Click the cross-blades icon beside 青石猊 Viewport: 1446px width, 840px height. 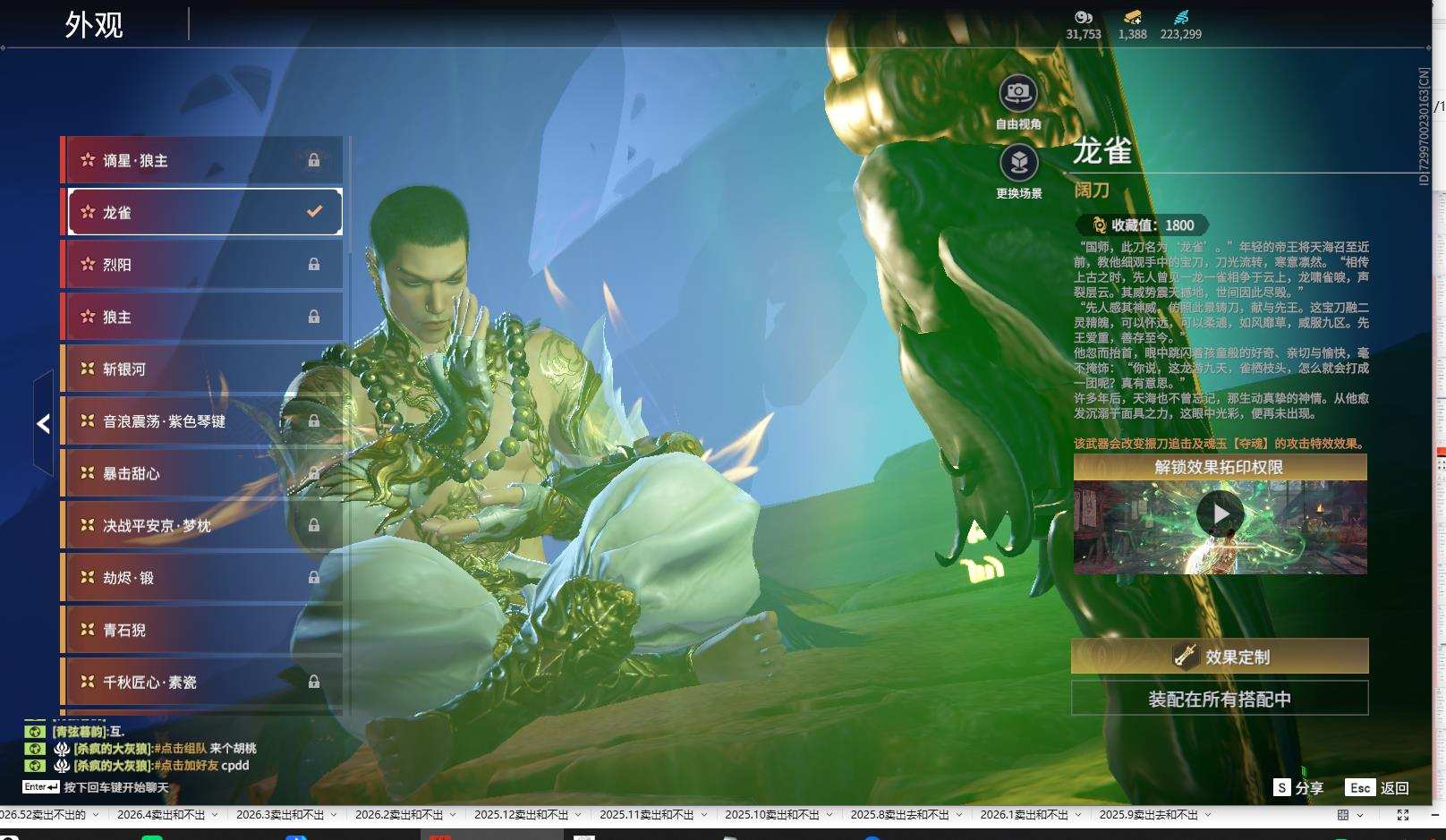click(x=88, y=630)
